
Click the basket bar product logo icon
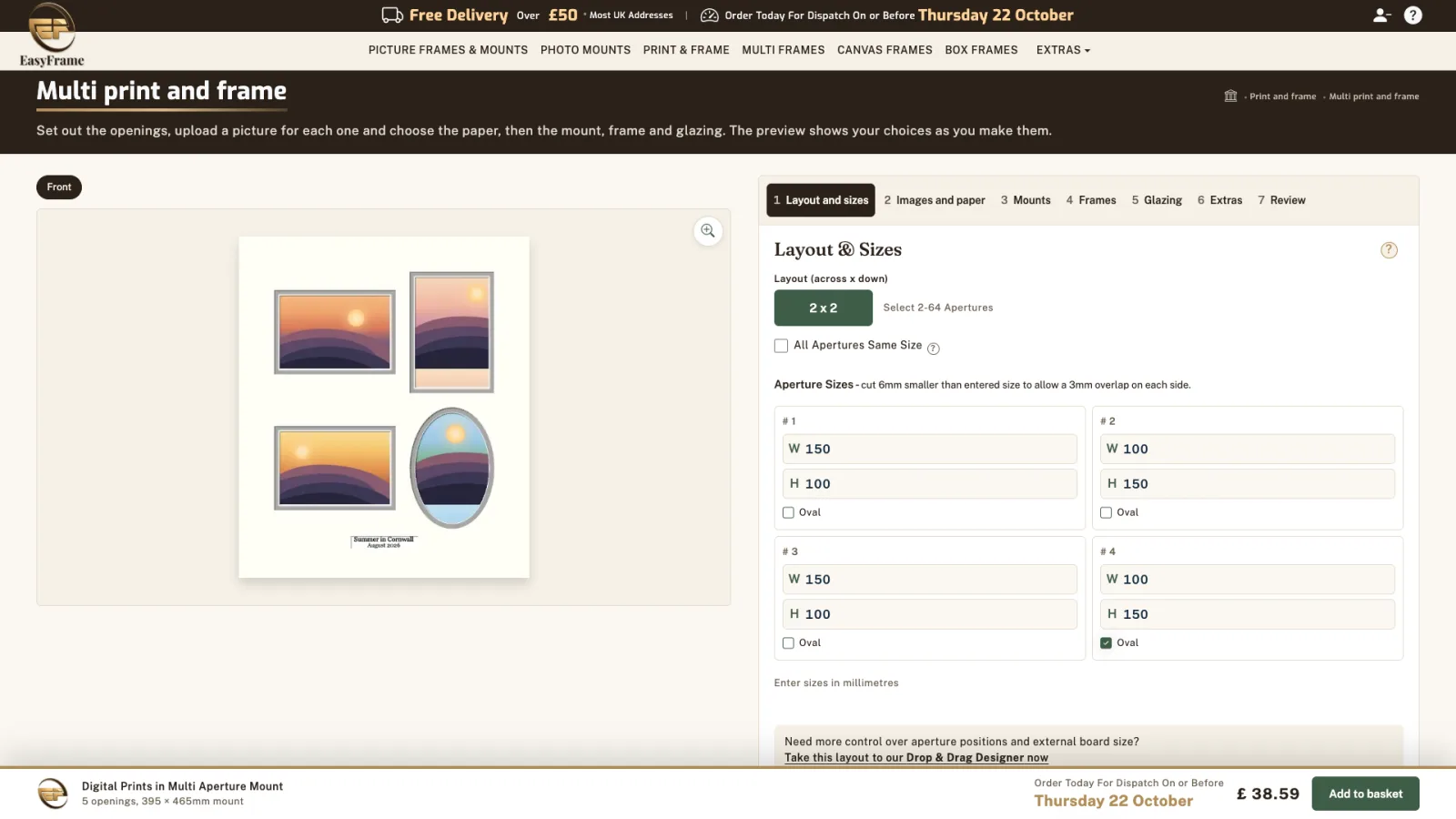(53, 794)
